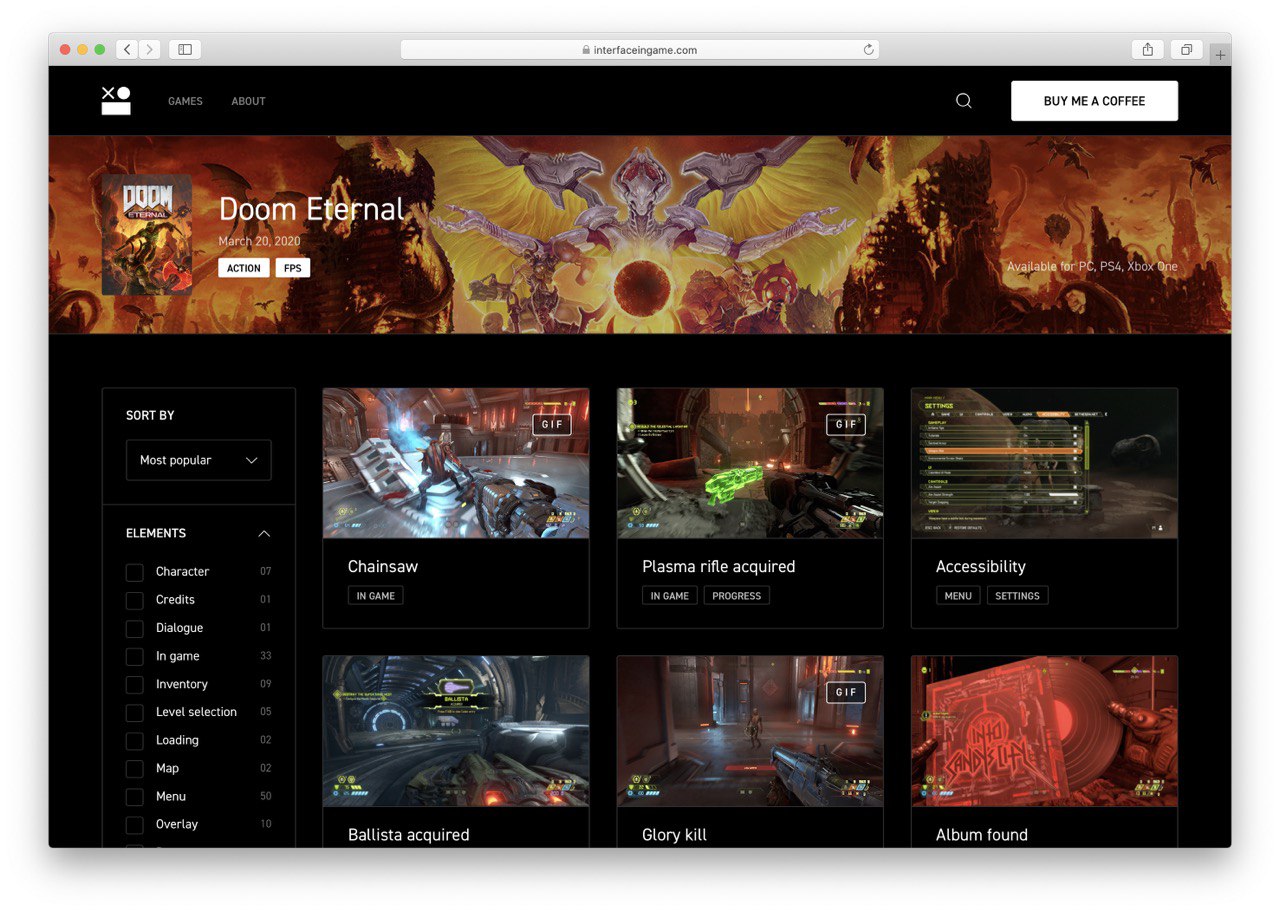Click the Progress tag under Plasma rifle acquired
The image size is (1280, 912).
(x=737, y=596)
